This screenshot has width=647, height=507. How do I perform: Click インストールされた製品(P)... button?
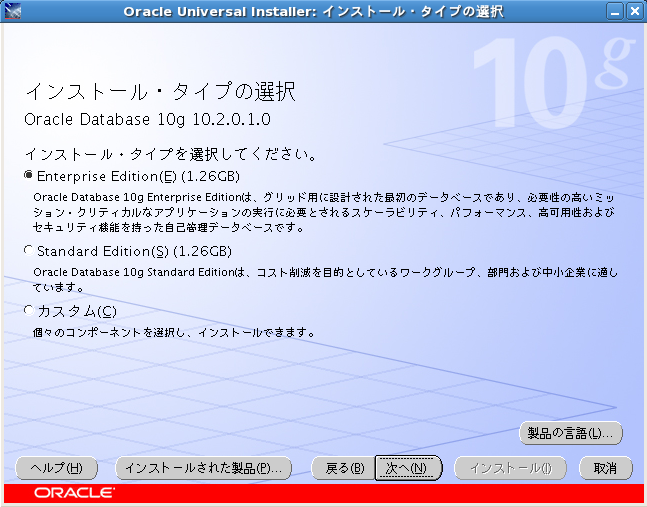203,468
